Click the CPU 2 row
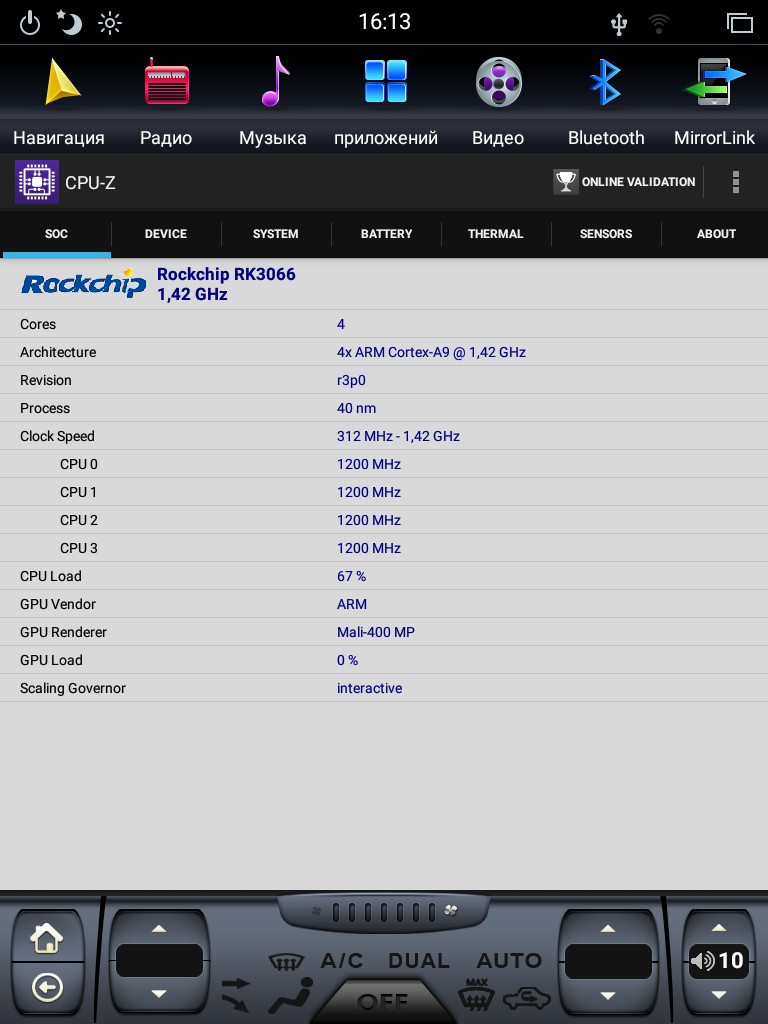Image resolution: width=768 pixels, height=1024 pixels. [384, 520]
